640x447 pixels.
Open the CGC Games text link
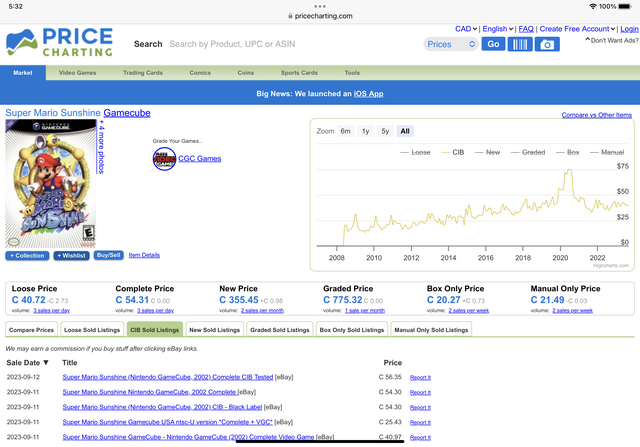pos(200,159)
